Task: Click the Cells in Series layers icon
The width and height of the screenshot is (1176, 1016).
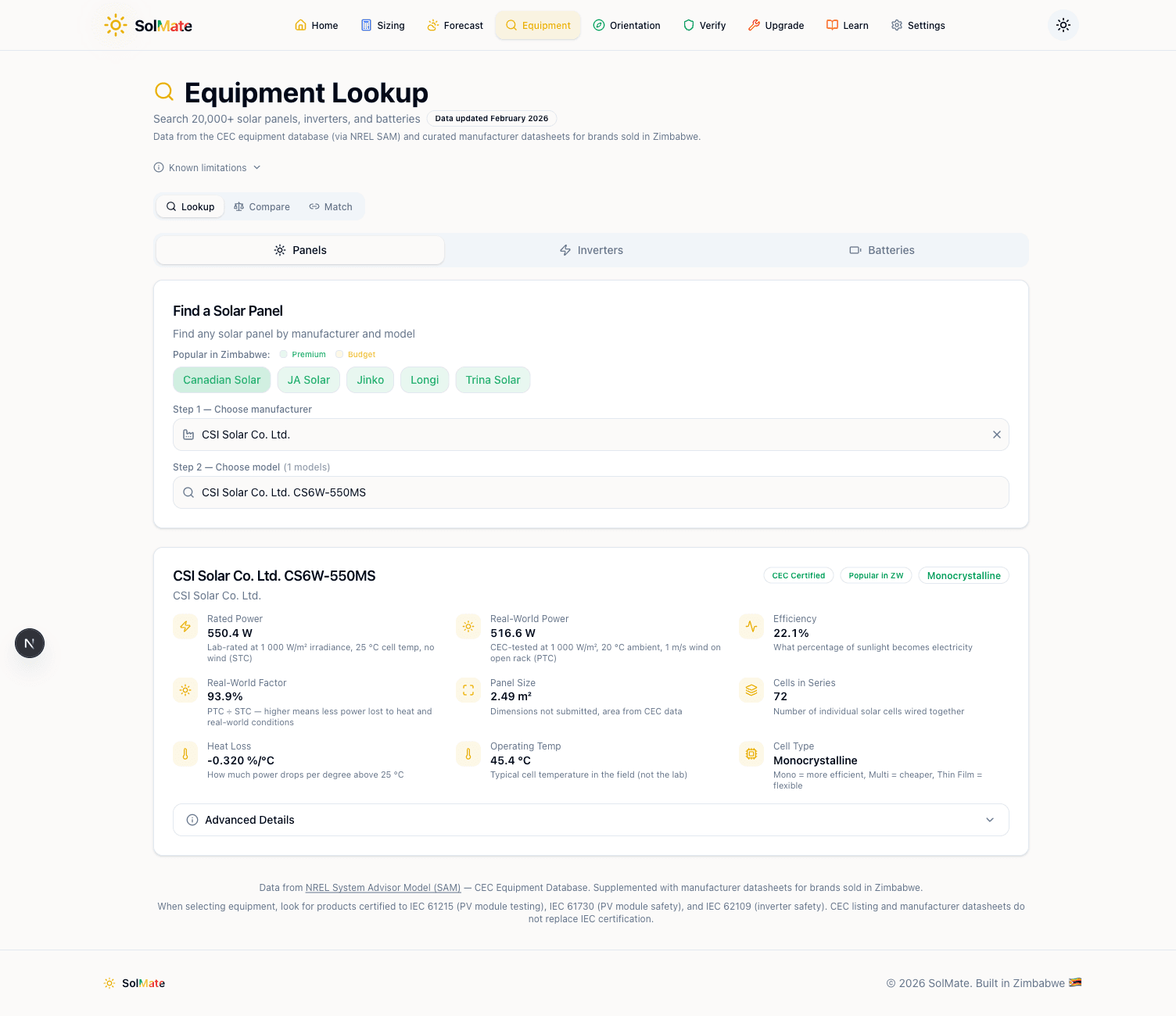Action: click(751, 690)
